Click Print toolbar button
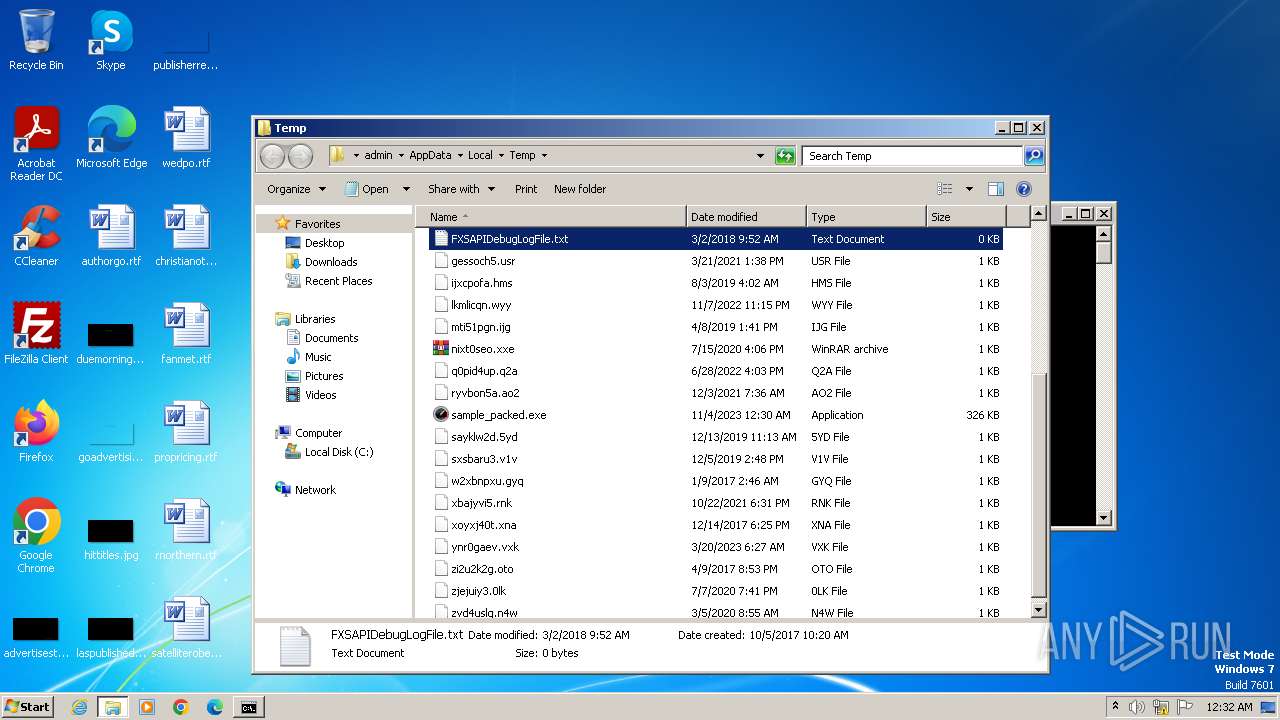 tap(526, 189)
